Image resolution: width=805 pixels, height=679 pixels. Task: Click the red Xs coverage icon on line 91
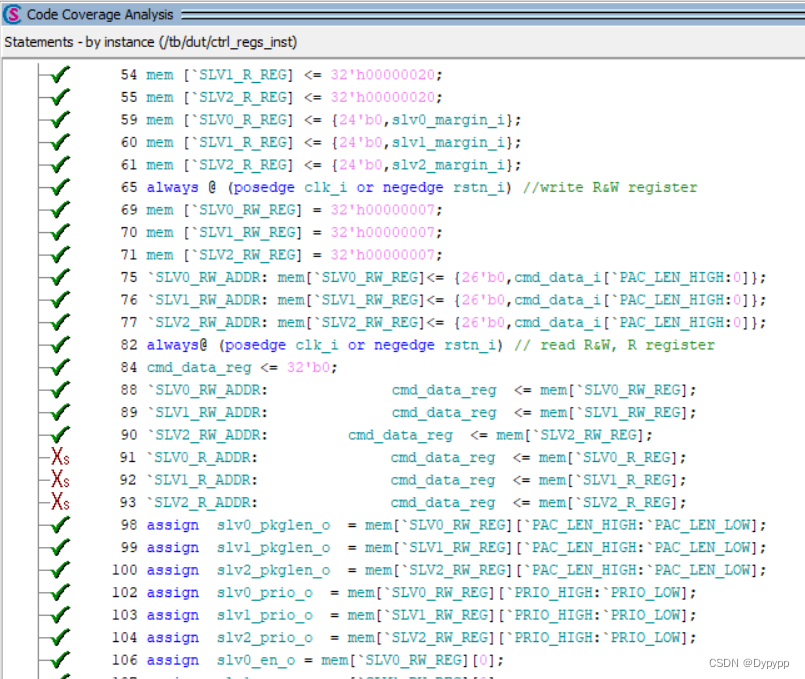[x=58, y=457]
